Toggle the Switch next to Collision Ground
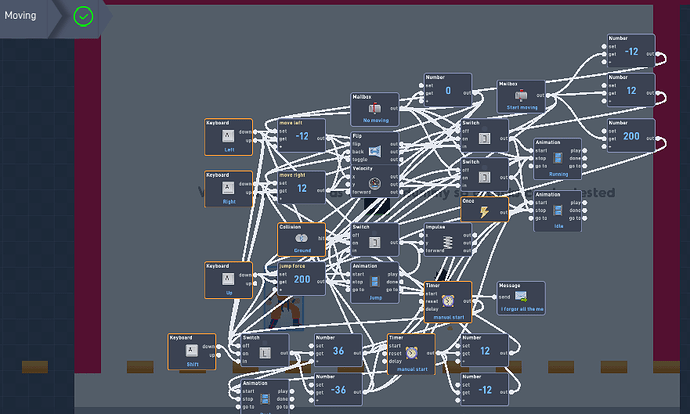This screenshot has width=690, height=414. tap(374, 242)
